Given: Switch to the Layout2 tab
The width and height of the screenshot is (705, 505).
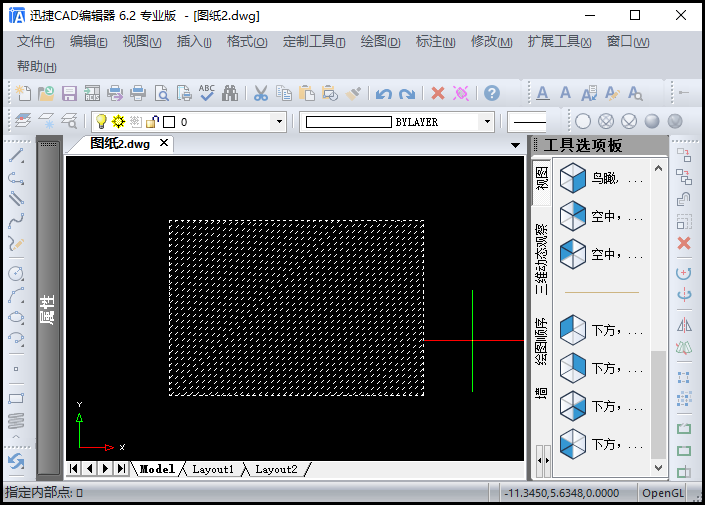Looking at the screenshot, I should [x=276, y=469].
